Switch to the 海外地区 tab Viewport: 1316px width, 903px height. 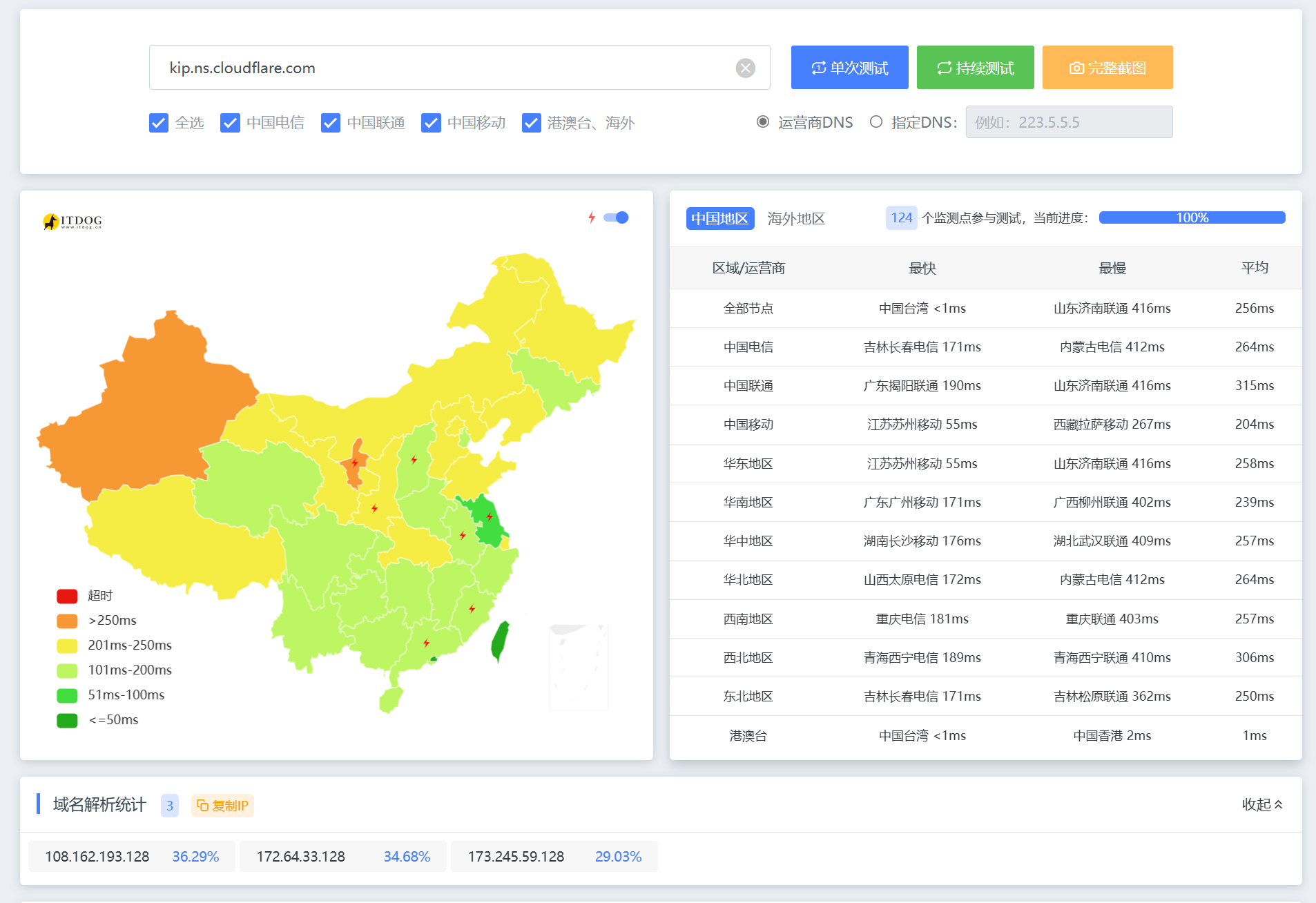click(x=796, y=218)
